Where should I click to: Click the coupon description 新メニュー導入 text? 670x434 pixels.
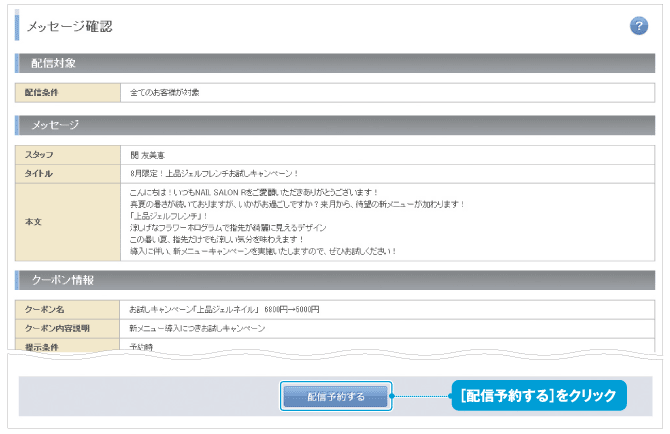tap(197, 328)
